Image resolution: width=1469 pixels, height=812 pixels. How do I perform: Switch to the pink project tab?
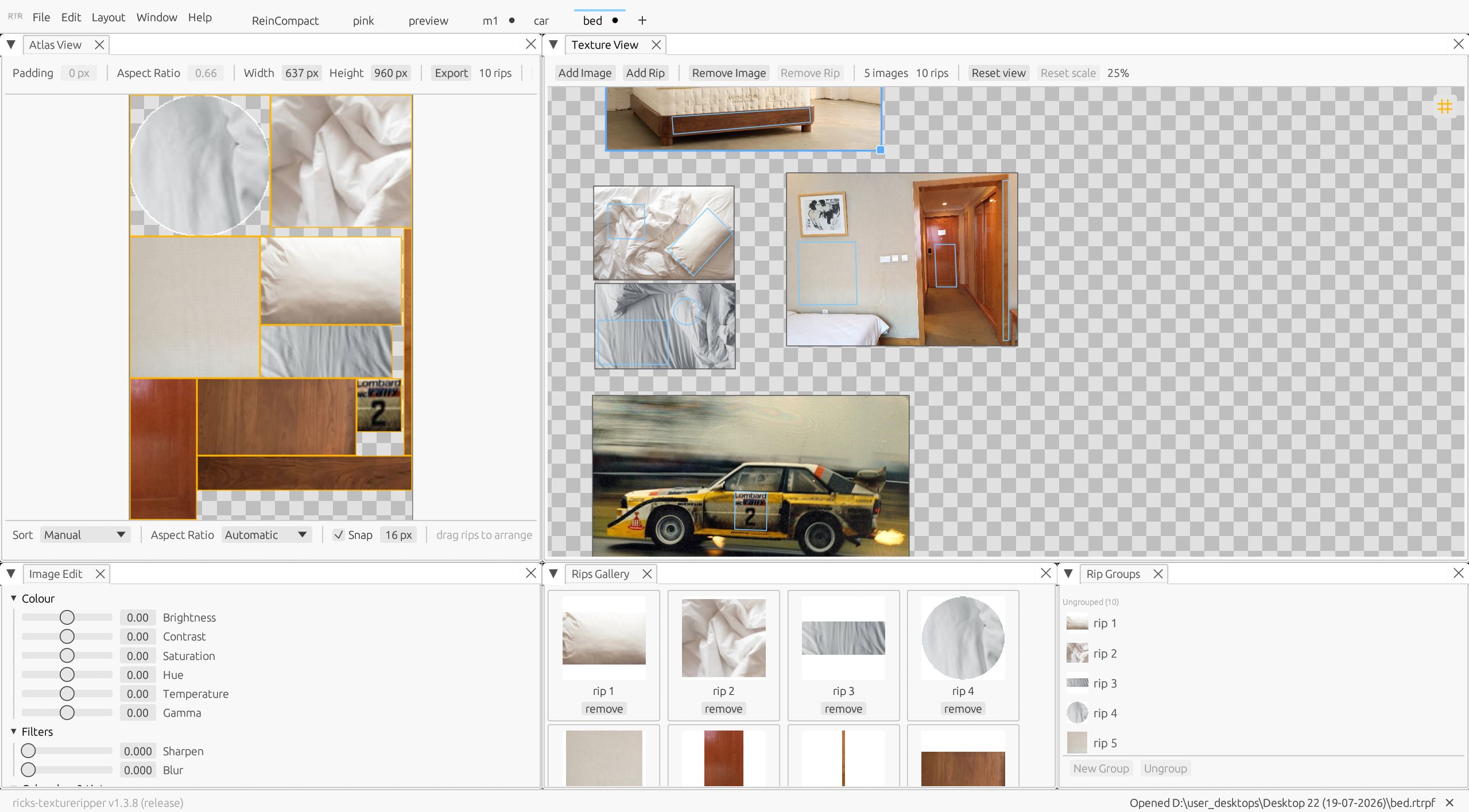click(x=363, y=21)
